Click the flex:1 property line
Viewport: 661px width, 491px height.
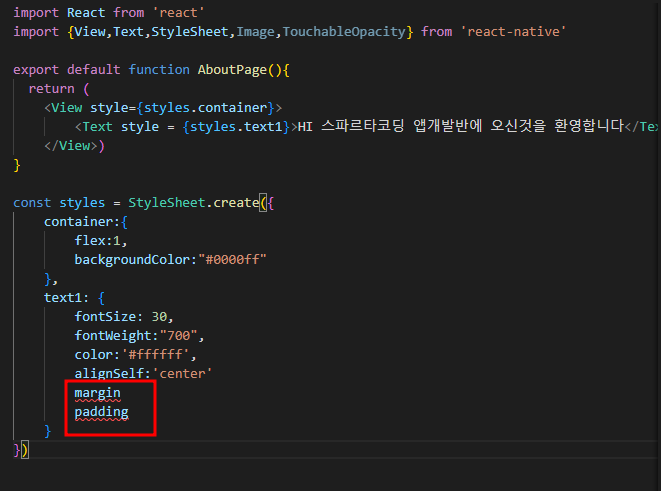[x=101, y=241]
